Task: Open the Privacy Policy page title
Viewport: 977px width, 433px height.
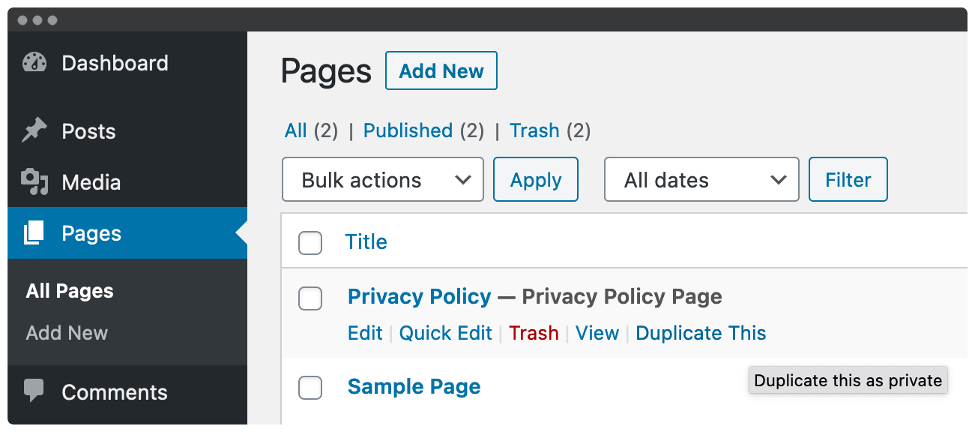Action: pyautogui.click(x=419, y=297)
